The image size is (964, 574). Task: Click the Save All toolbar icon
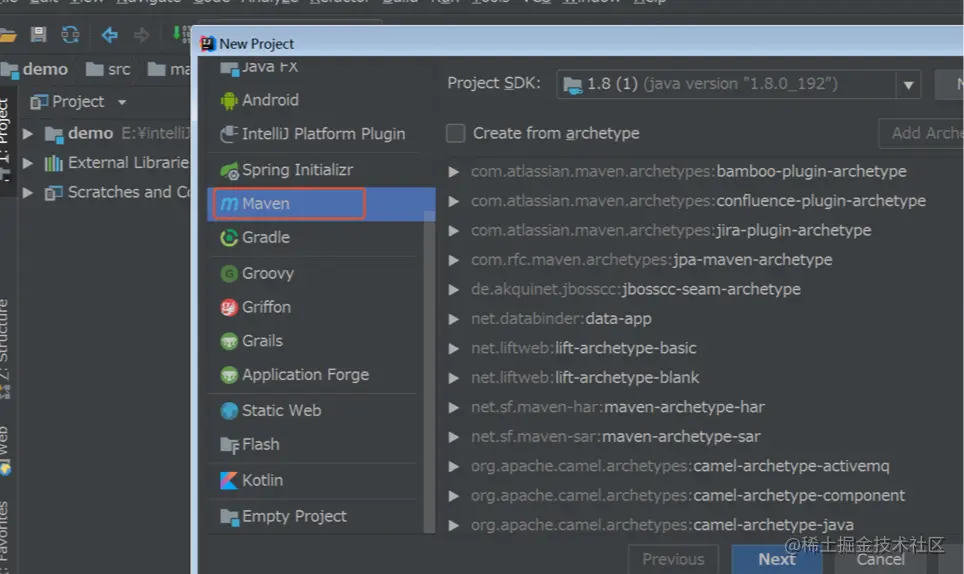[38, 34]
